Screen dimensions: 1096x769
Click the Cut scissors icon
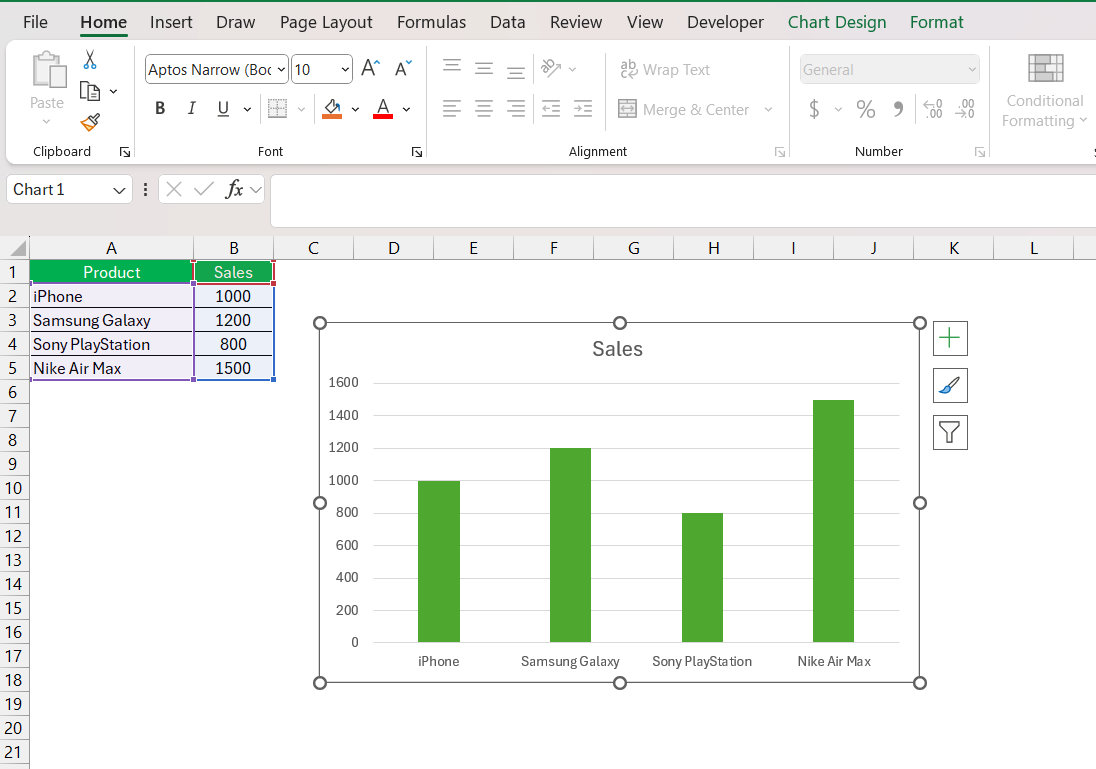89,60
